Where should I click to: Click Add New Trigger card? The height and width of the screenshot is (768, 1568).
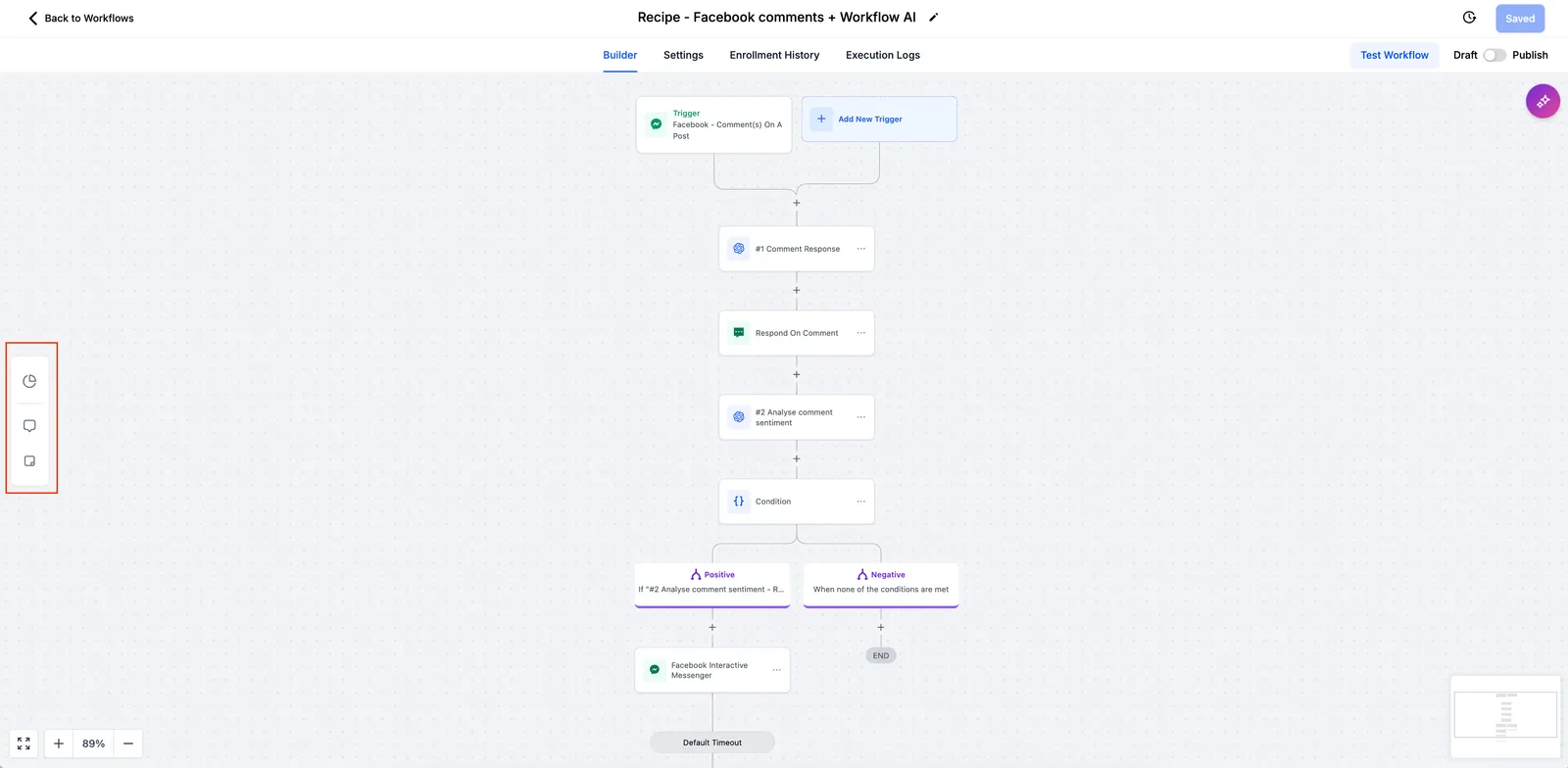point(879,119)
